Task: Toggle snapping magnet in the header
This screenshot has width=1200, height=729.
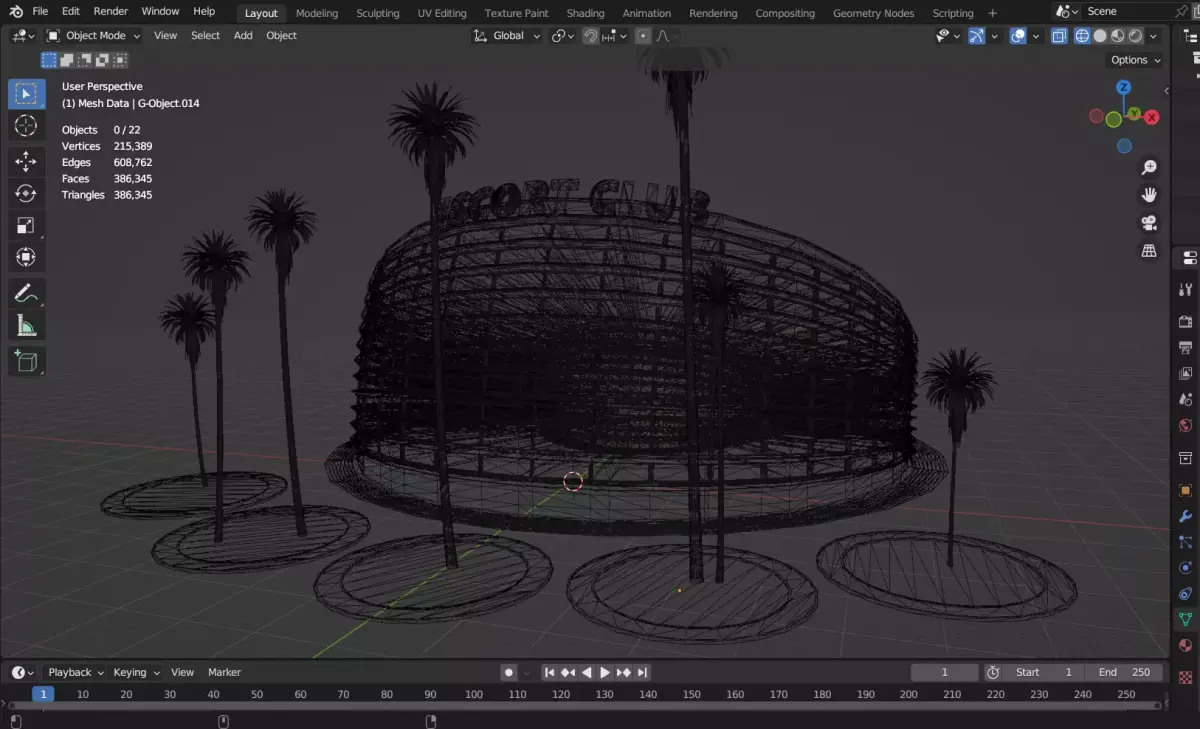Action: 590,36
